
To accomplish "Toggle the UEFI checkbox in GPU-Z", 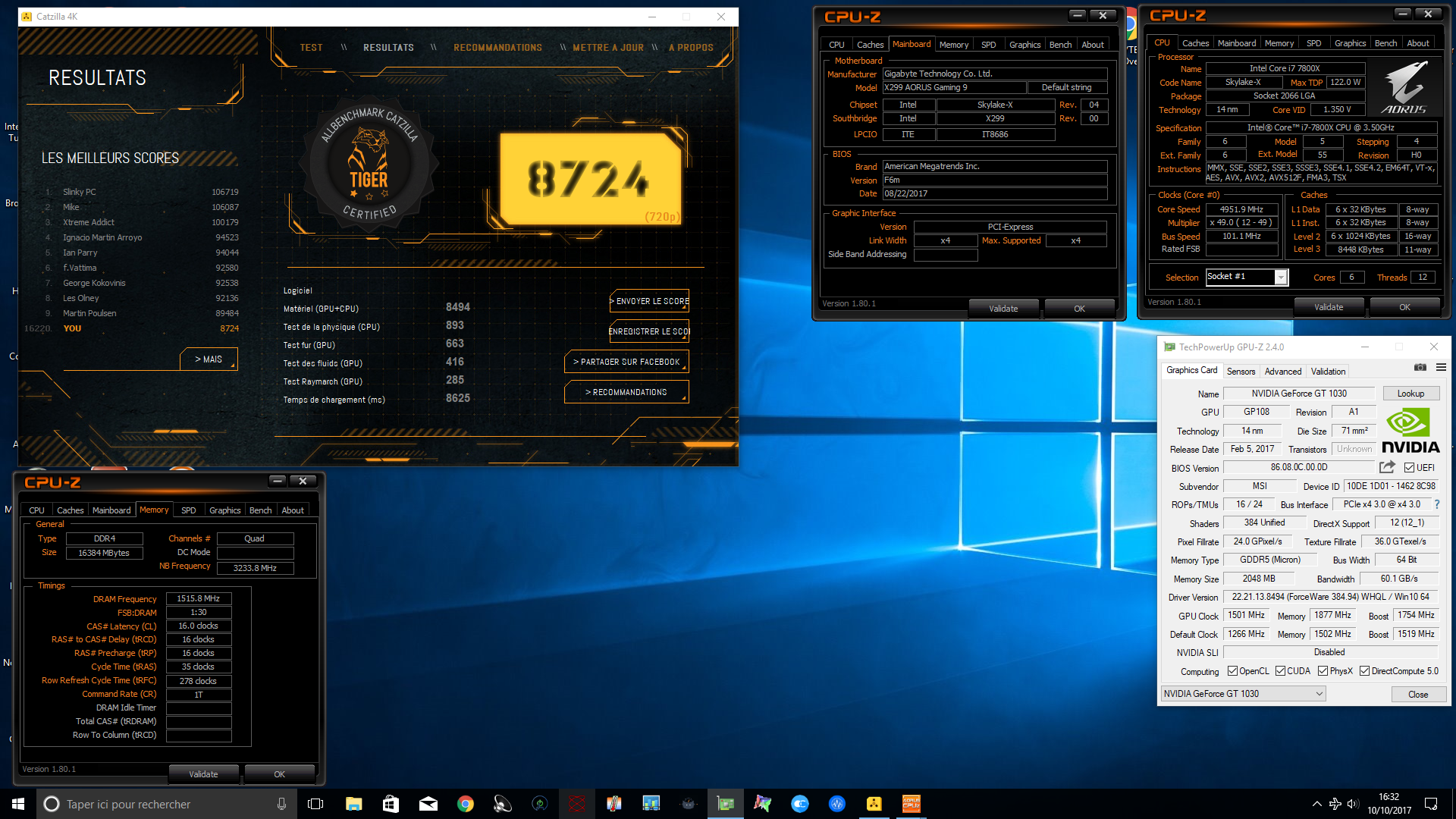I will [x=1409, y=468].
